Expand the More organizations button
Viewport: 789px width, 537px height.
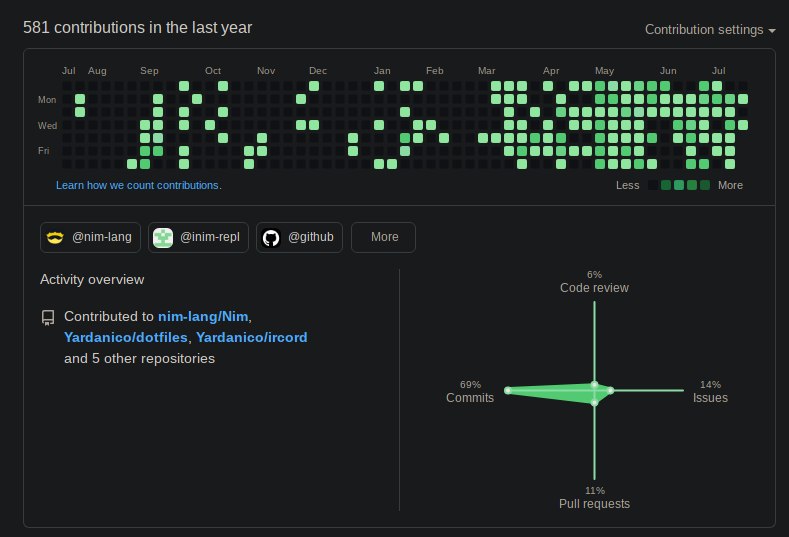tap(383, 237)
